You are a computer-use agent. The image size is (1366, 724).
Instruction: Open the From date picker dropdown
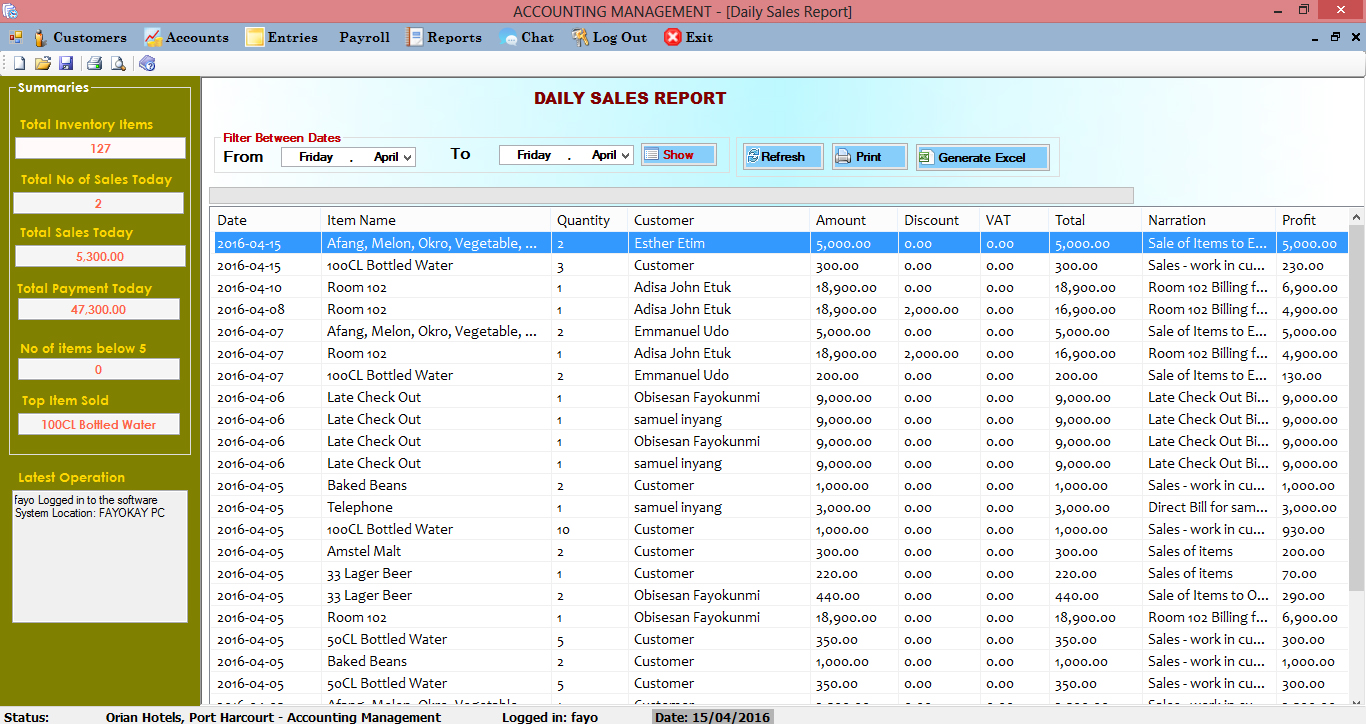(x=408, y=157)
